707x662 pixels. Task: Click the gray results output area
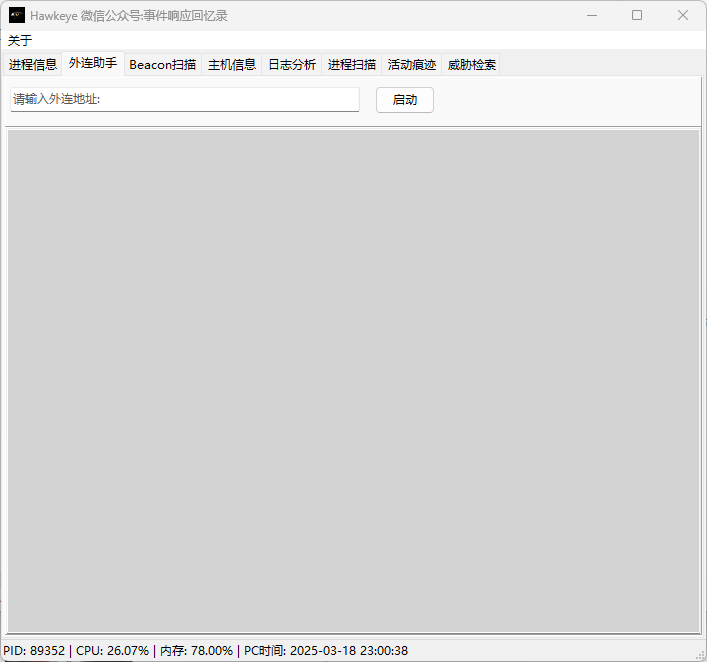[354, 381]
